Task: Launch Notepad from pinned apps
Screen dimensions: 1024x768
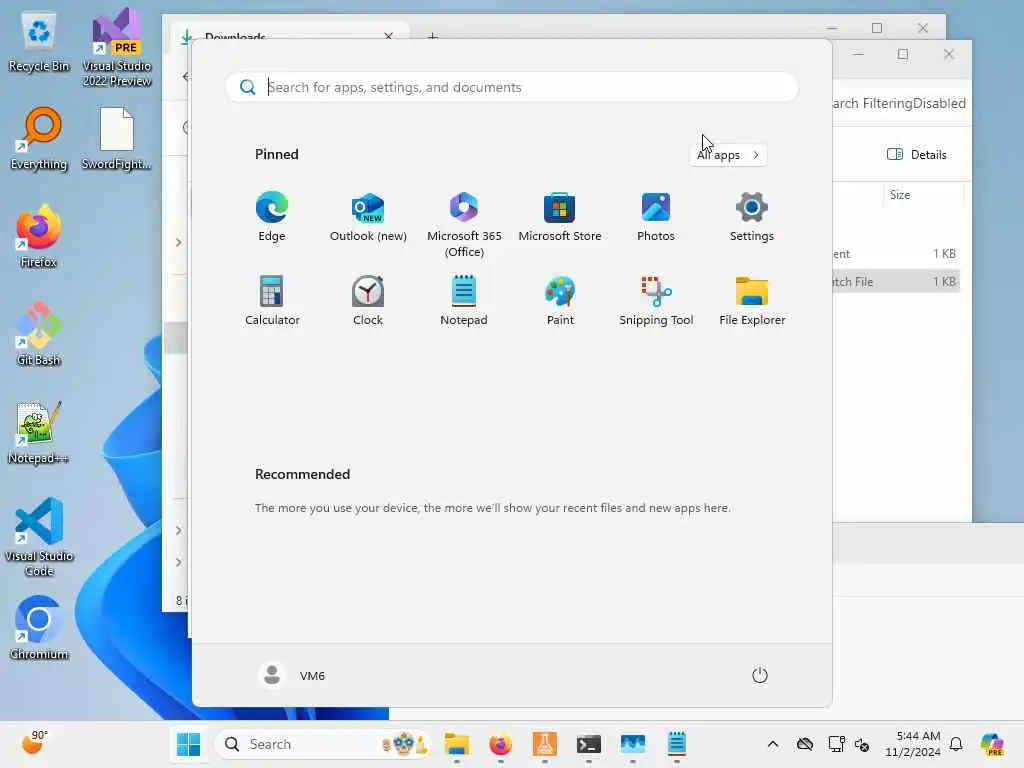Action: coord(464,301)
